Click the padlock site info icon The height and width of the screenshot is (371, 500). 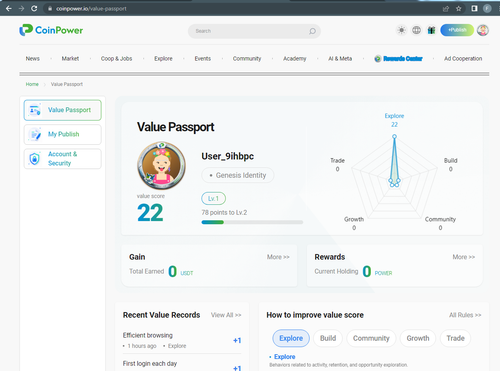click(x=50, y=9)
